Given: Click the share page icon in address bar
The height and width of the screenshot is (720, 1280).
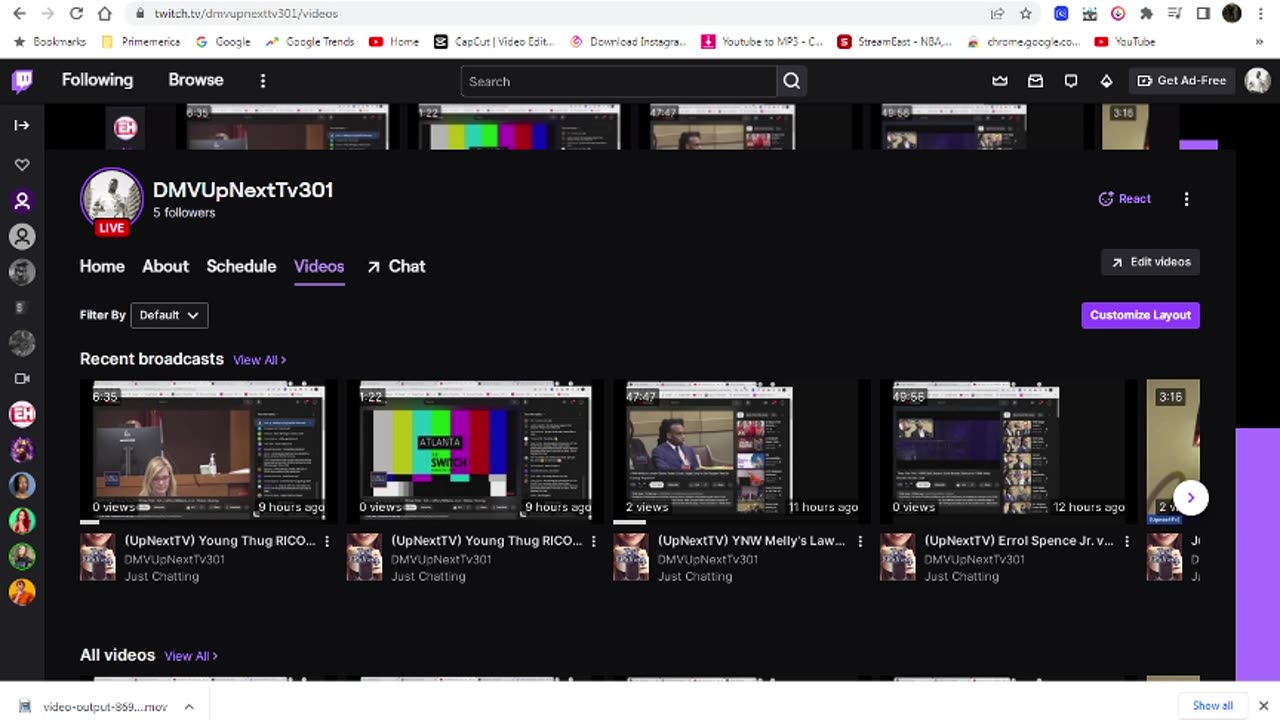Looking at the screenshot, I should click(x=997, y=13).
